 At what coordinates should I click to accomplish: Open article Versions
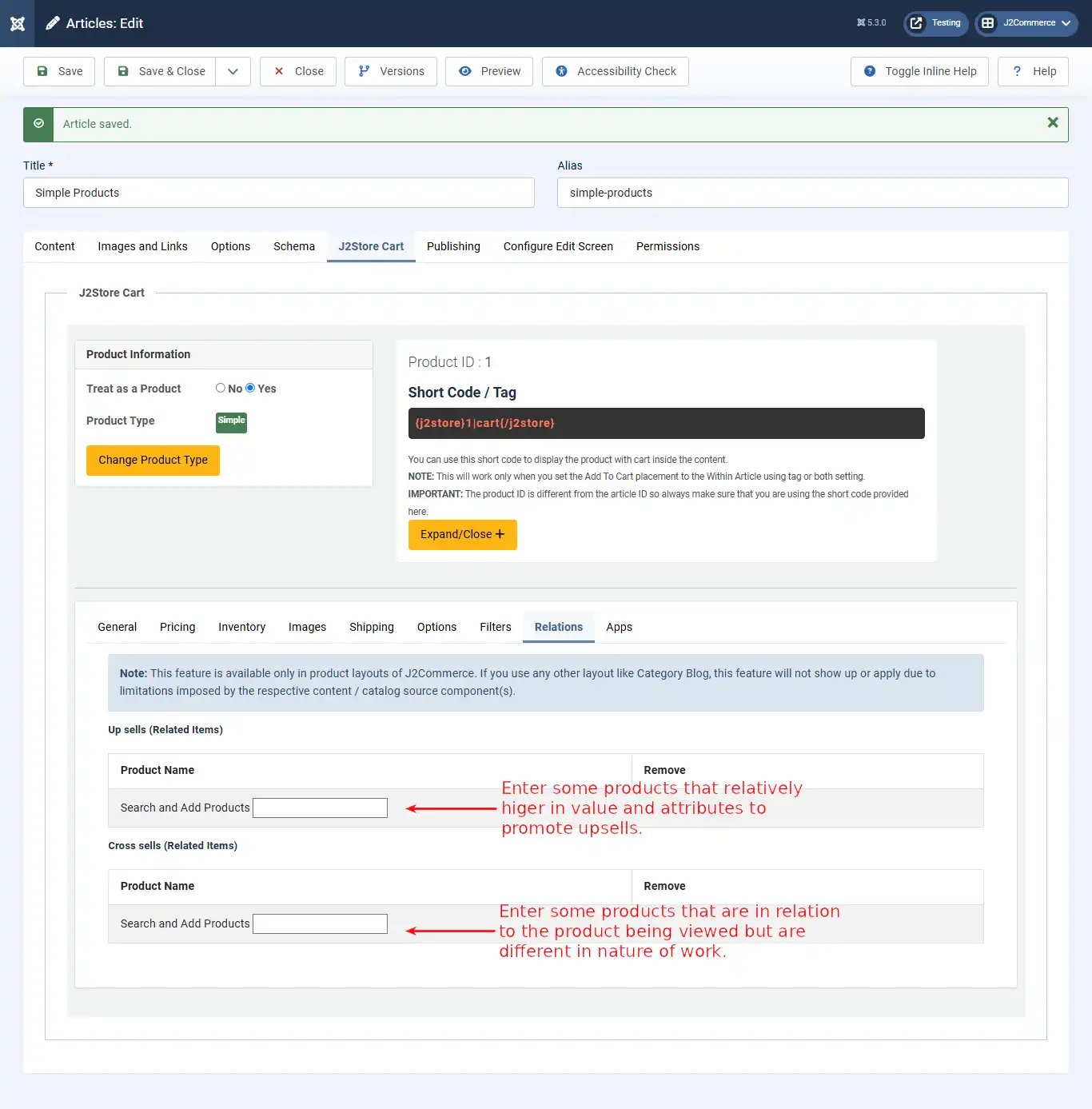pos(391,71)
